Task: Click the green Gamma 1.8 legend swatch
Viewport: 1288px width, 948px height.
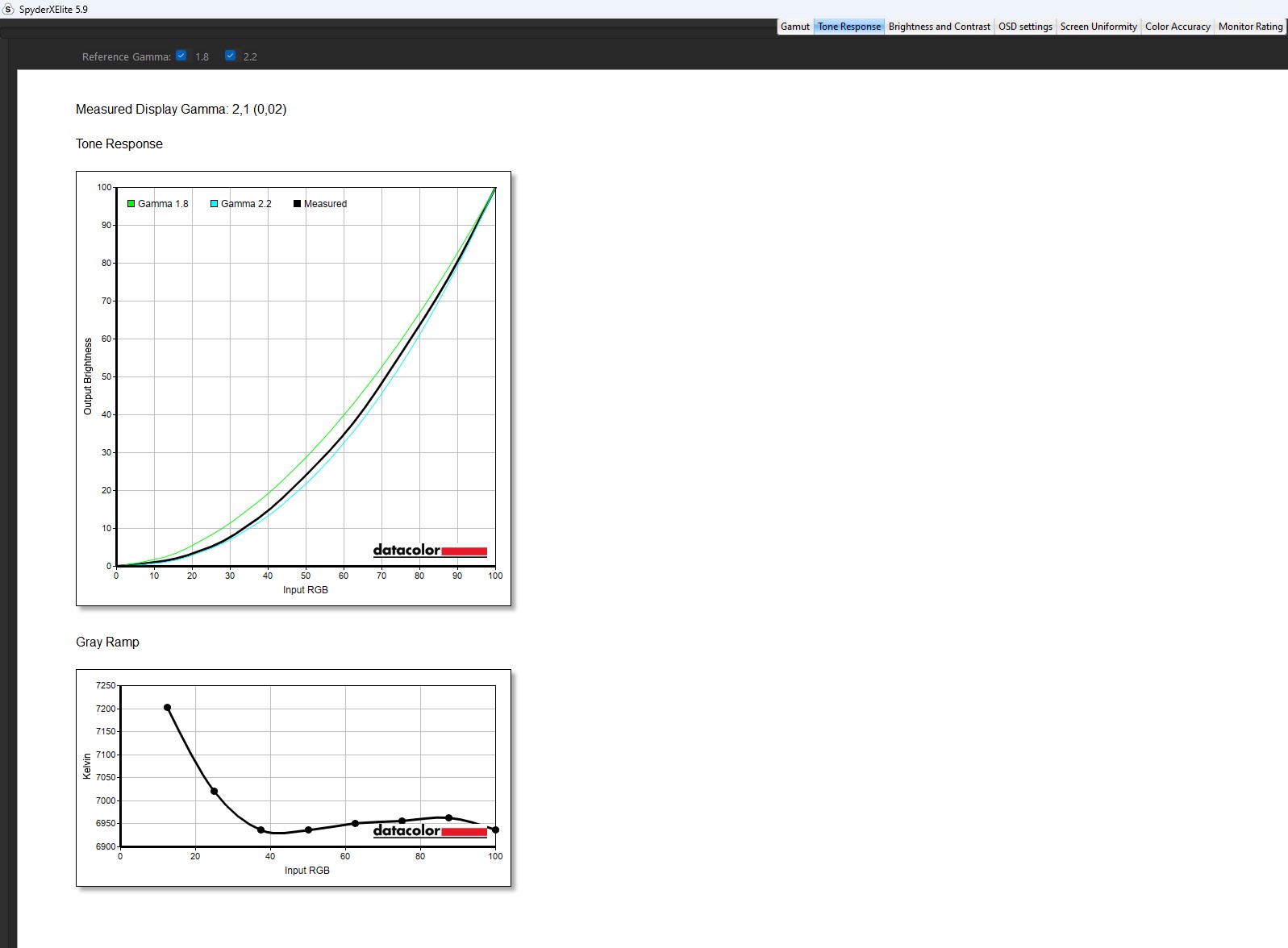Action: coord(131,204)
